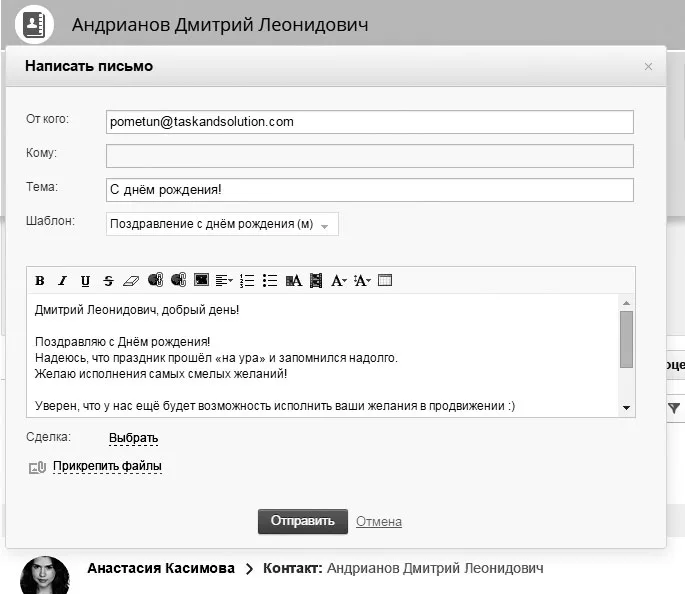
Task: Click Выбрать to choose a deal
Action: [133, 438]
